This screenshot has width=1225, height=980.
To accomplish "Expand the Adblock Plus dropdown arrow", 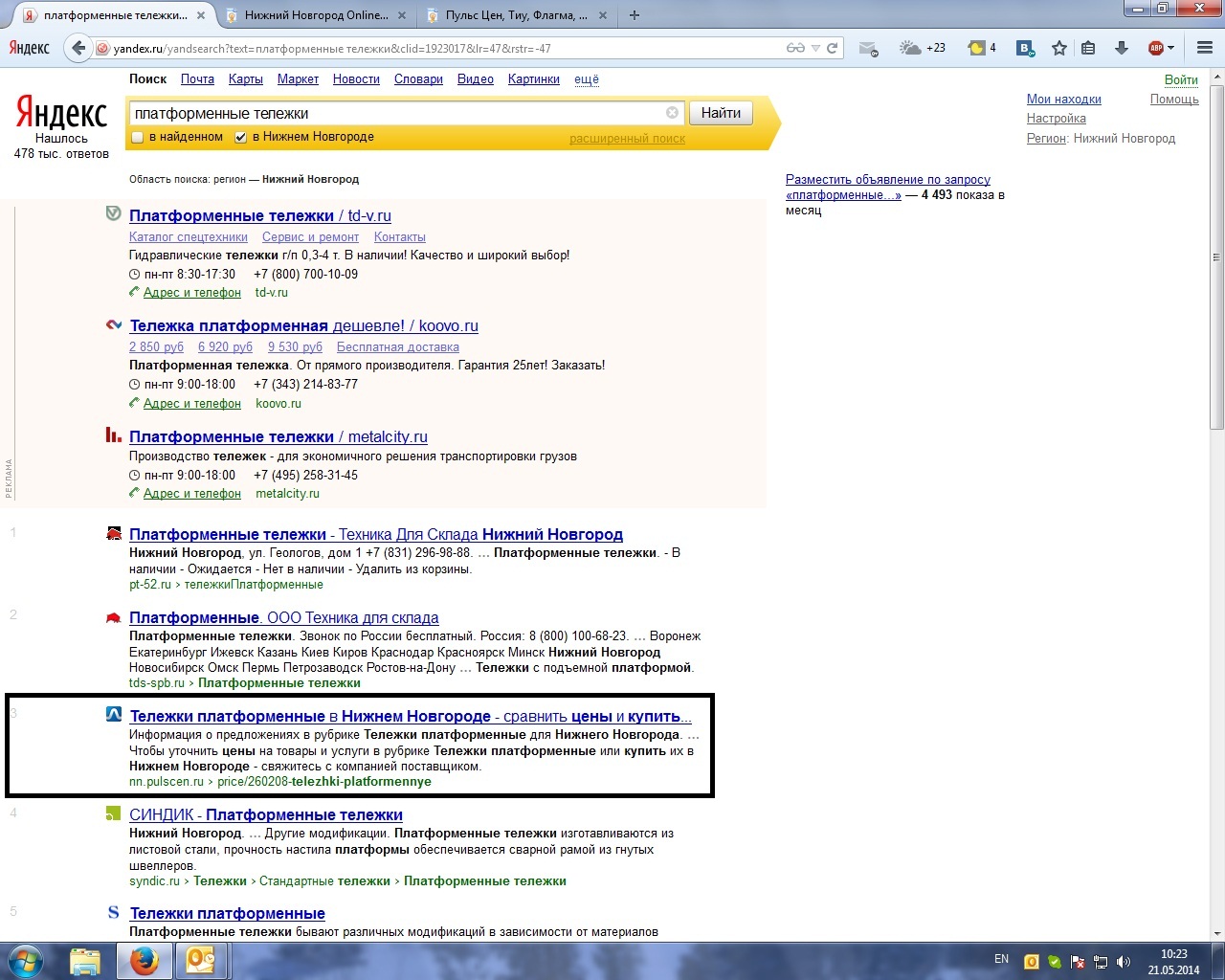I will (1170, 48).
